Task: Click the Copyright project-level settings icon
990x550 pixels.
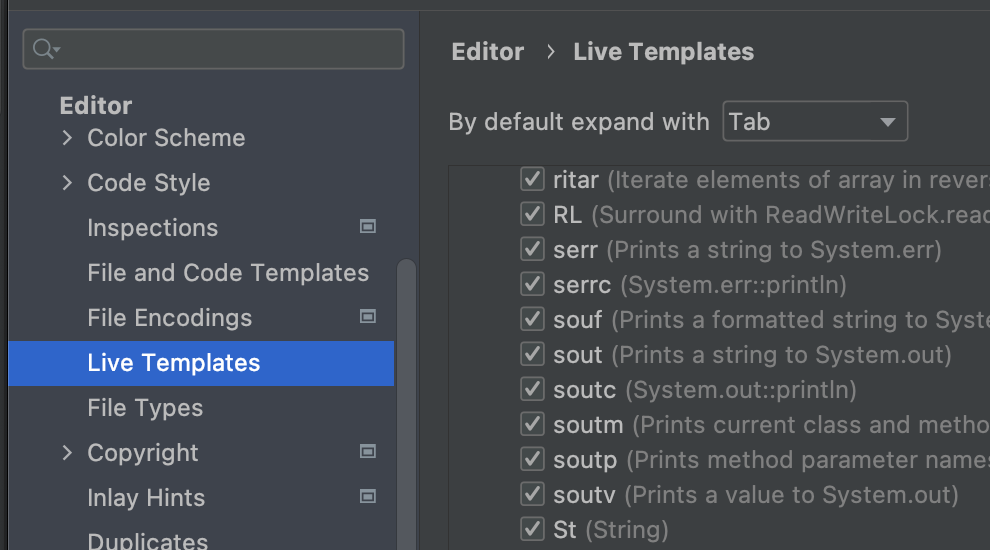Action: coord(368,452)
